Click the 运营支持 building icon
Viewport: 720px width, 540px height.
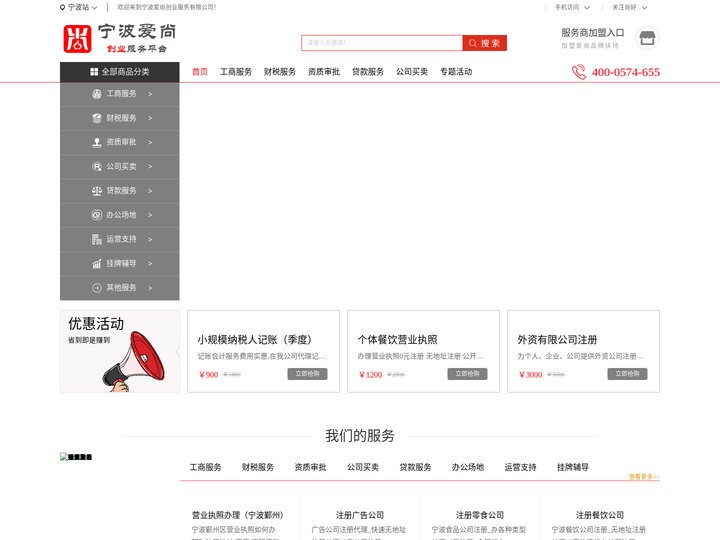coord(97,239)
